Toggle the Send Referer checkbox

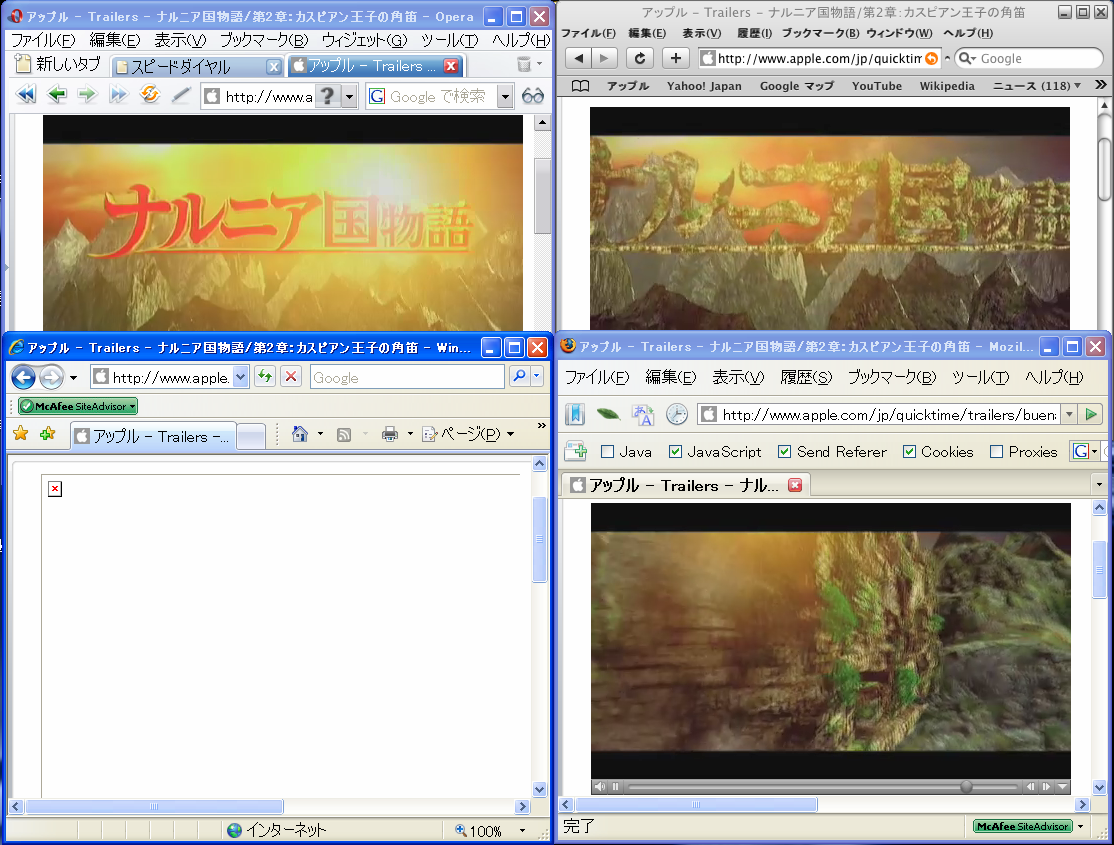(x=784, y=452)
